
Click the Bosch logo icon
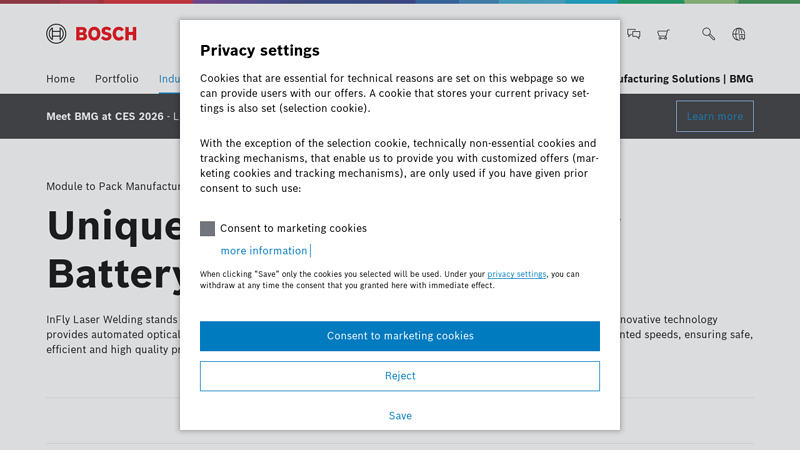pyautogui.click(x=57, y=34)
